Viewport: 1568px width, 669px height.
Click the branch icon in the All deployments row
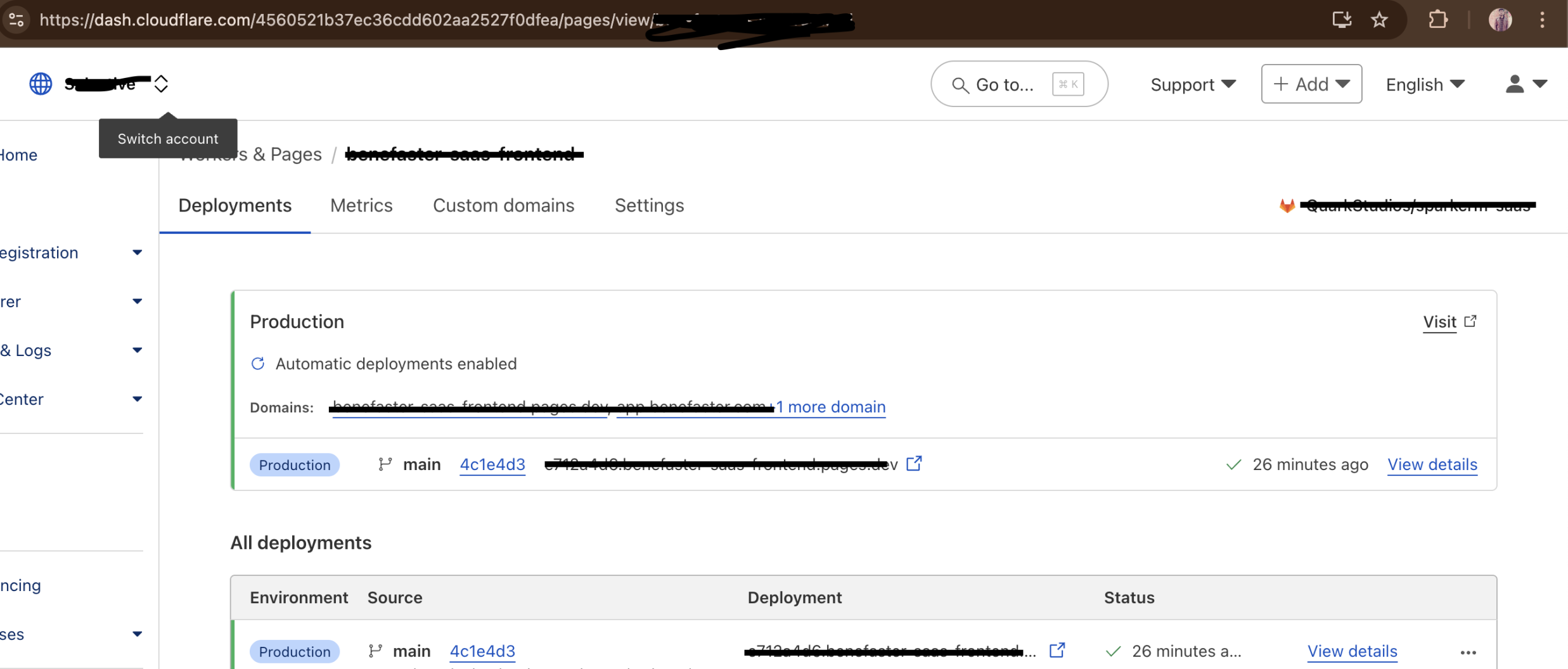point(375,651)
